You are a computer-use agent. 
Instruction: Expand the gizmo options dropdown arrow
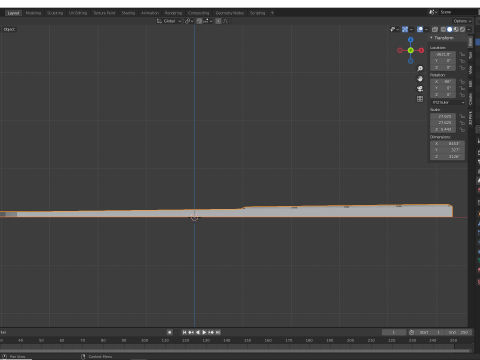pyautogui.click(x=411, y=29)
